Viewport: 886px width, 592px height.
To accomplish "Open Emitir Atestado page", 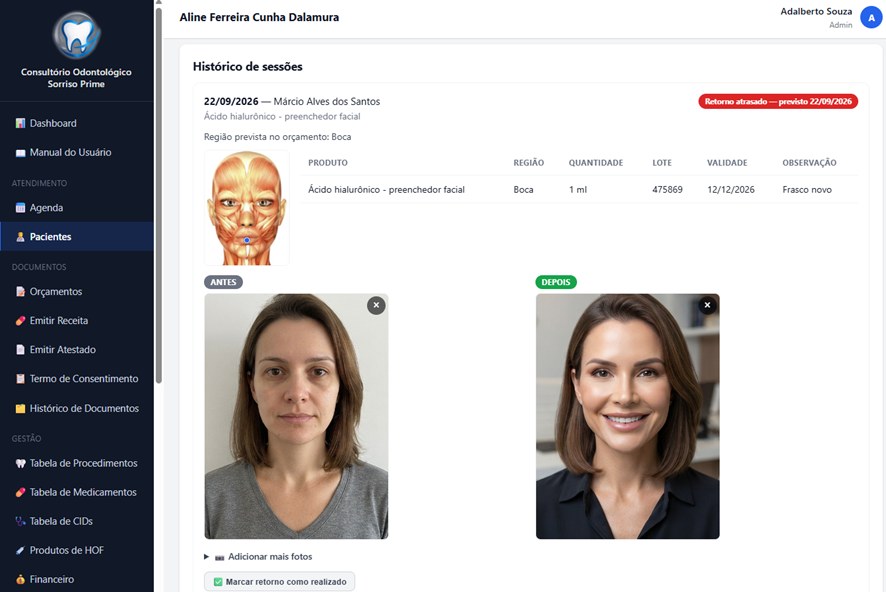I will (x=76, y=350).
